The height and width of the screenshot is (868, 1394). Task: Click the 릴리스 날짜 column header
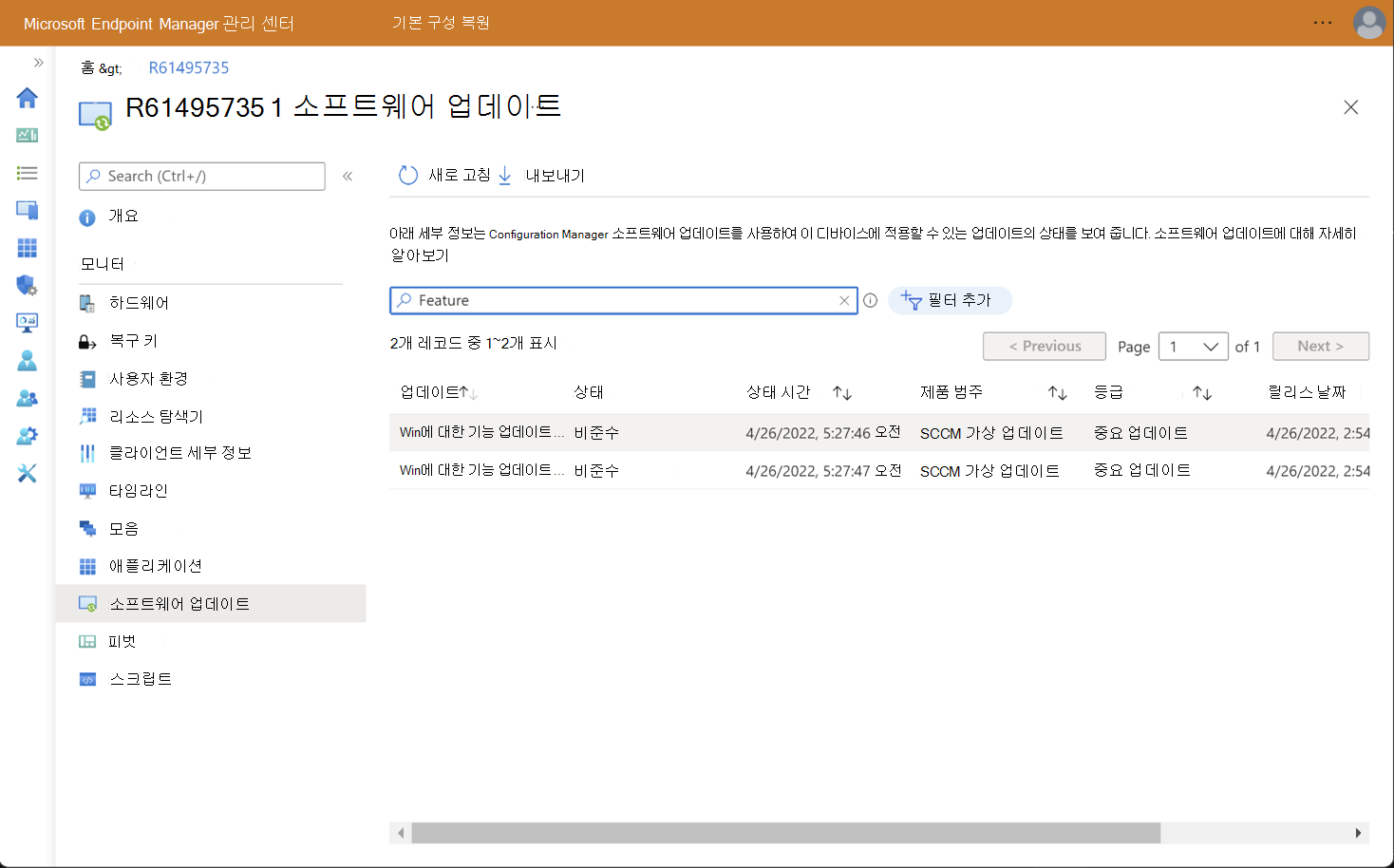[1308, 392]
